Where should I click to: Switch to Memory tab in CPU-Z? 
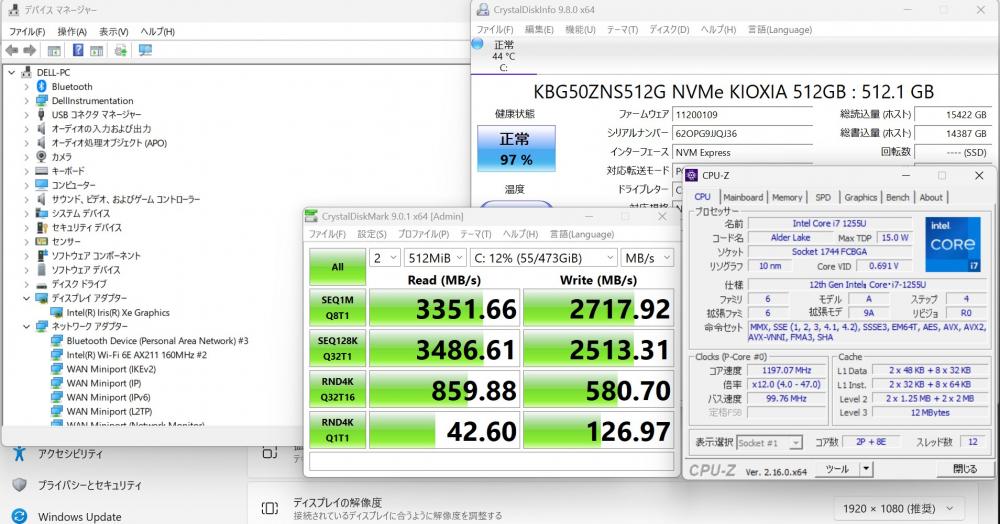[787, 197]
